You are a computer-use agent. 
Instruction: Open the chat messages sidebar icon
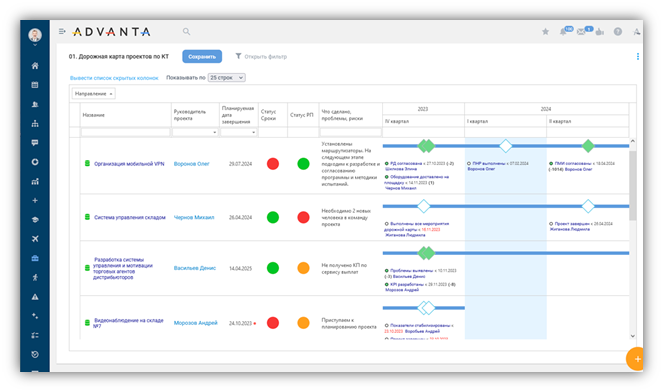pyautogui.click(x=35, y=143)
